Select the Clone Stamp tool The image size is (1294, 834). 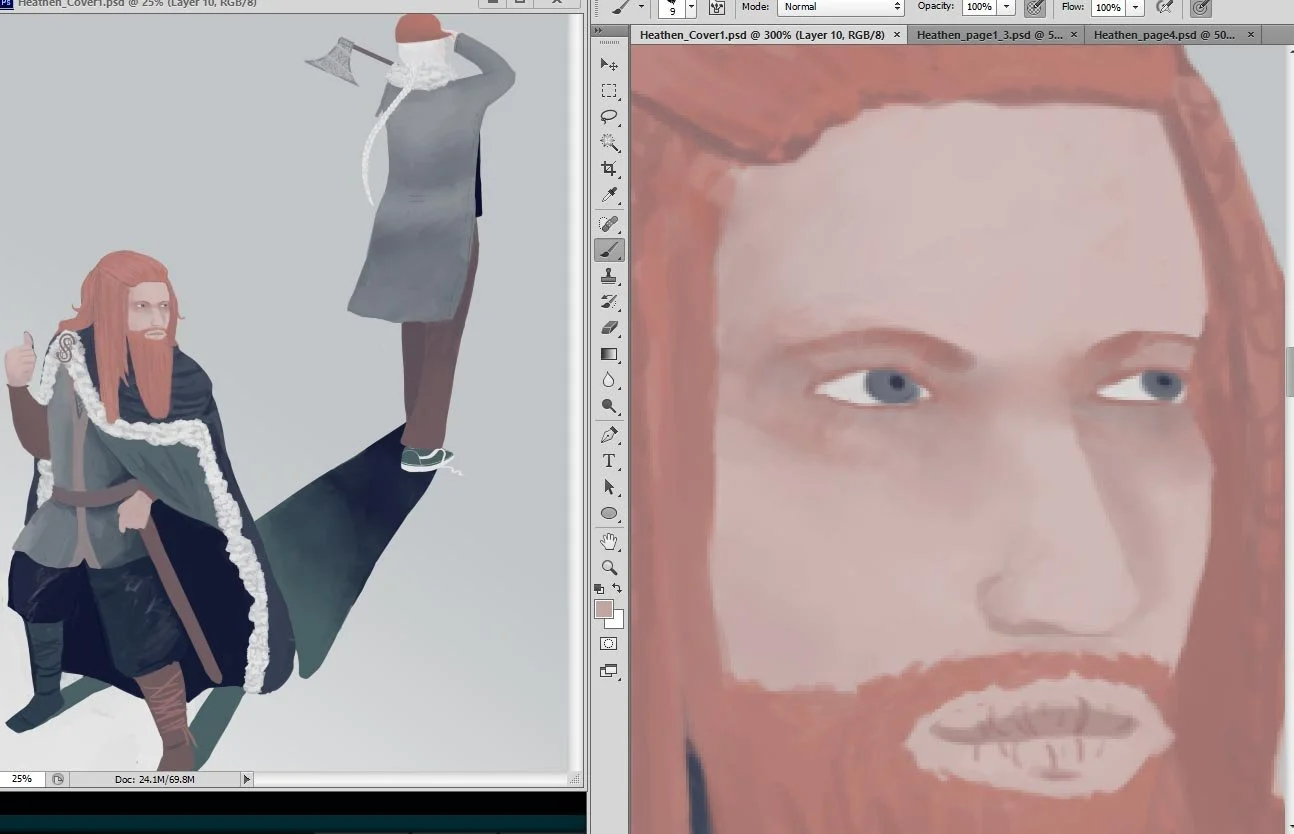[609, 276]
